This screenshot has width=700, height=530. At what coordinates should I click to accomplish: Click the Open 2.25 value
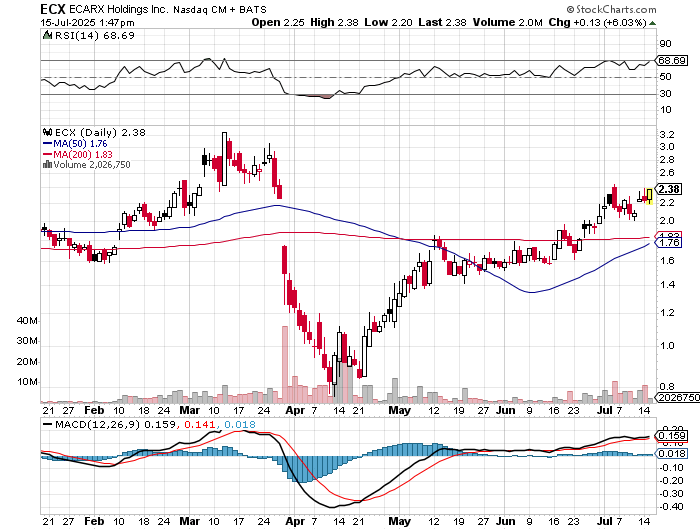(x=278, y=22)
